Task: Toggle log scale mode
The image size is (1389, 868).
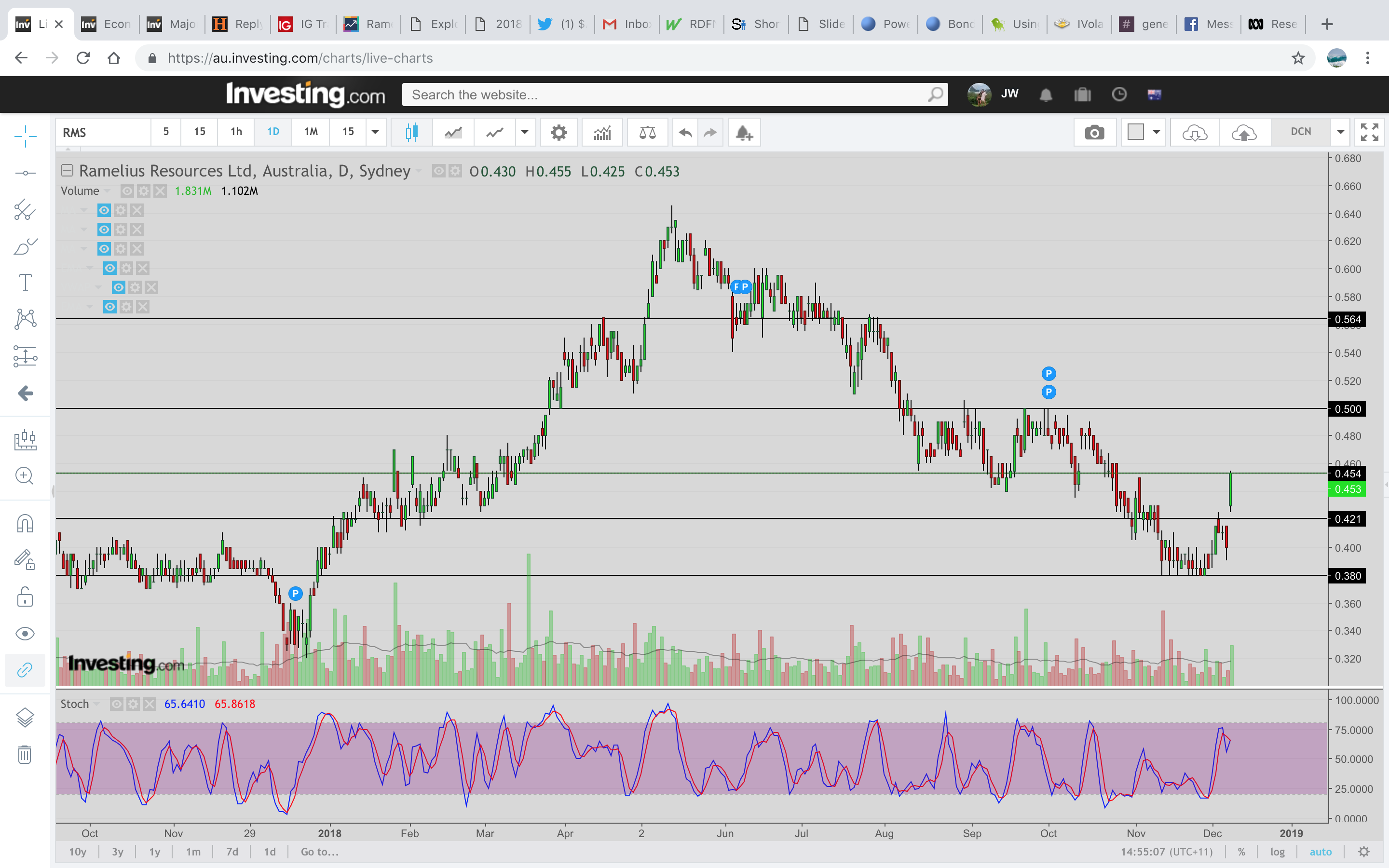Action: point(1278,852)
